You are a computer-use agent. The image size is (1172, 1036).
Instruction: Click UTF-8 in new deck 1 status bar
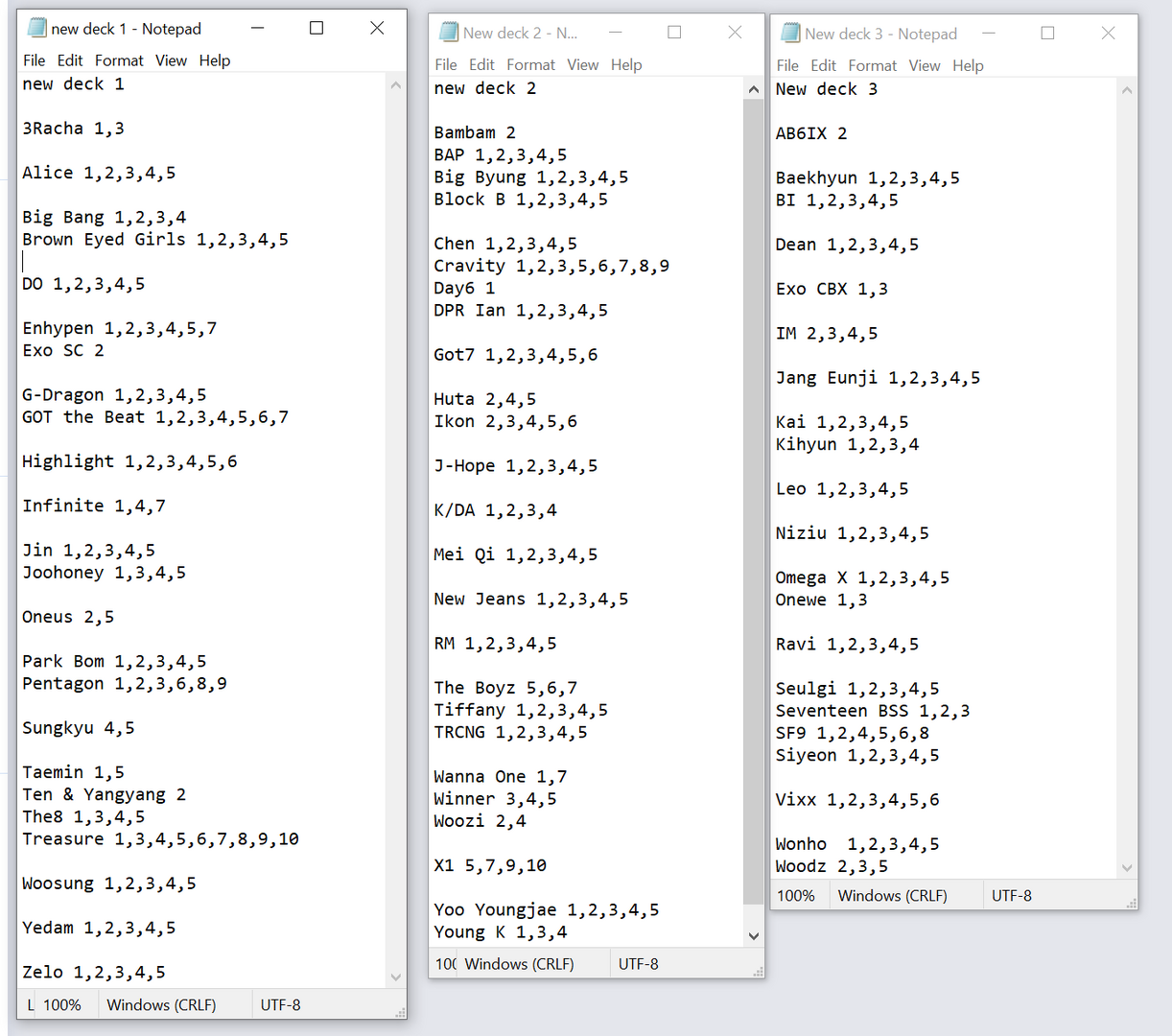[280, 1005]
